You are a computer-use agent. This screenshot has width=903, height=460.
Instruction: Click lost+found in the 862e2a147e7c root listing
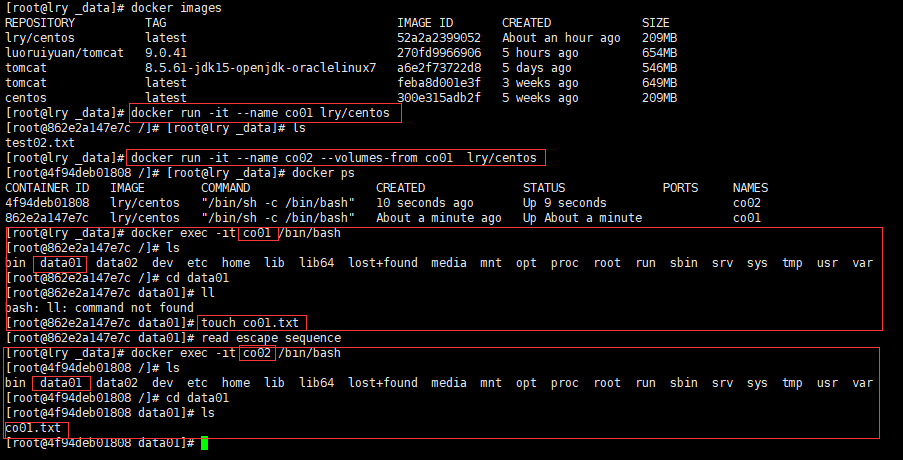[x=383, y=263]
